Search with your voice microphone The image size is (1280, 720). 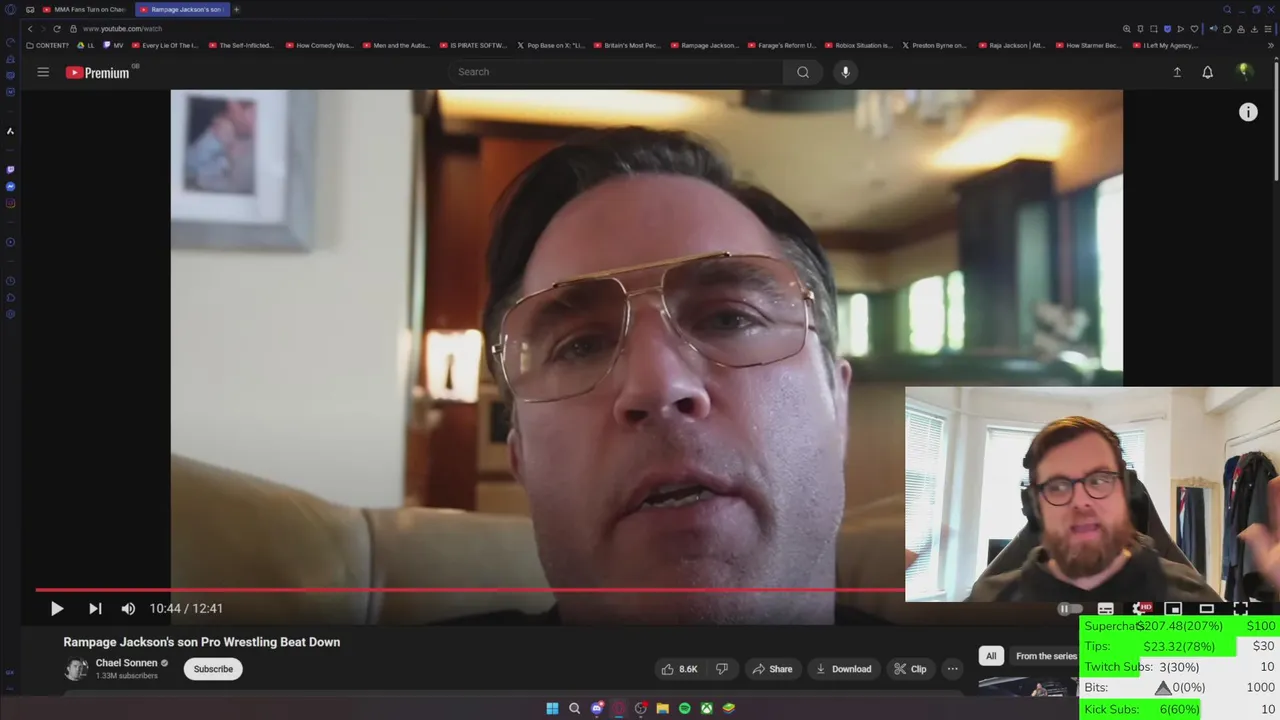click(x=845, y=72)
